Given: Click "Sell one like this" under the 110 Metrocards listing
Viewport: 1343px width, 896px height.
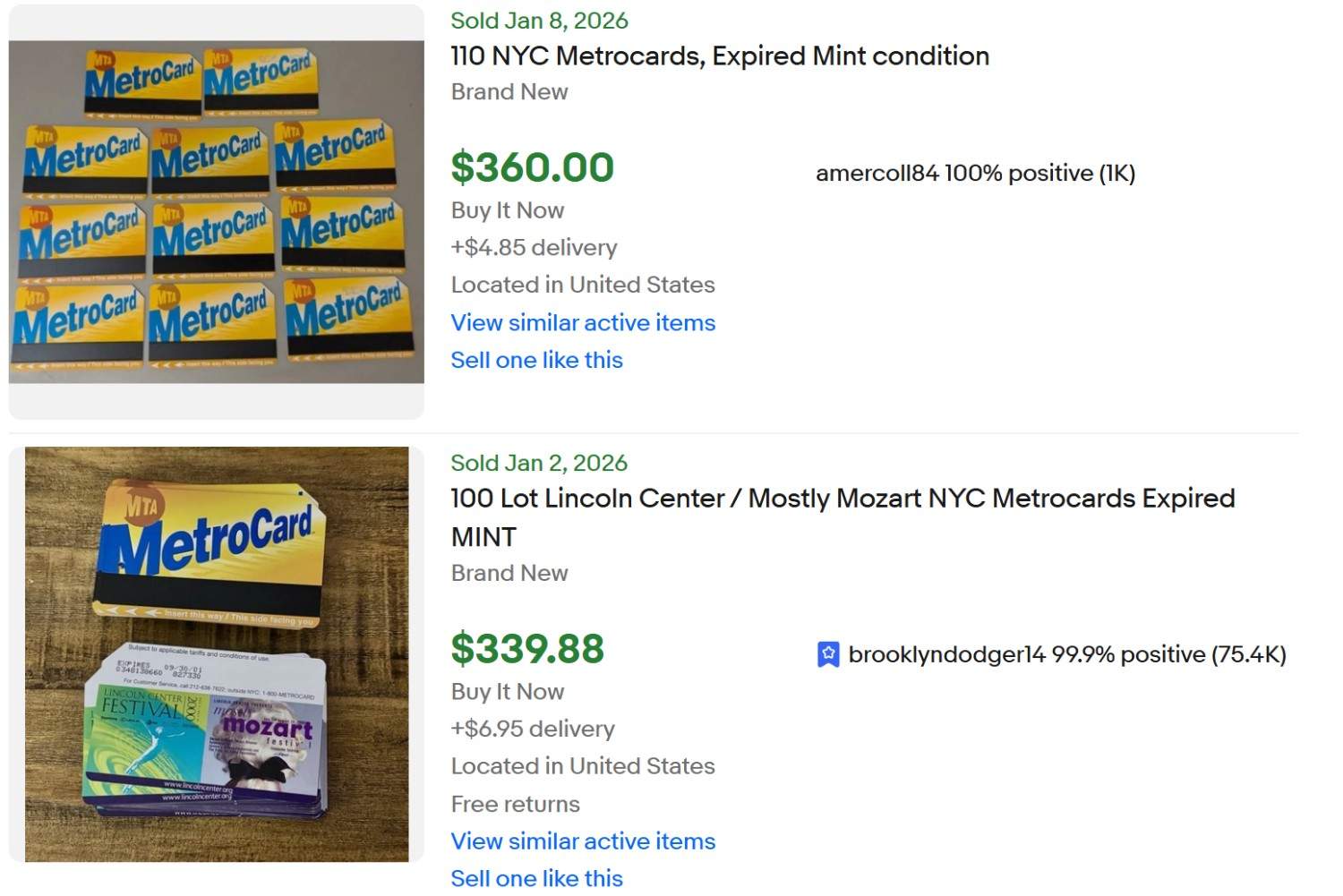Looking at the screenshot, I should click(536, 360).
